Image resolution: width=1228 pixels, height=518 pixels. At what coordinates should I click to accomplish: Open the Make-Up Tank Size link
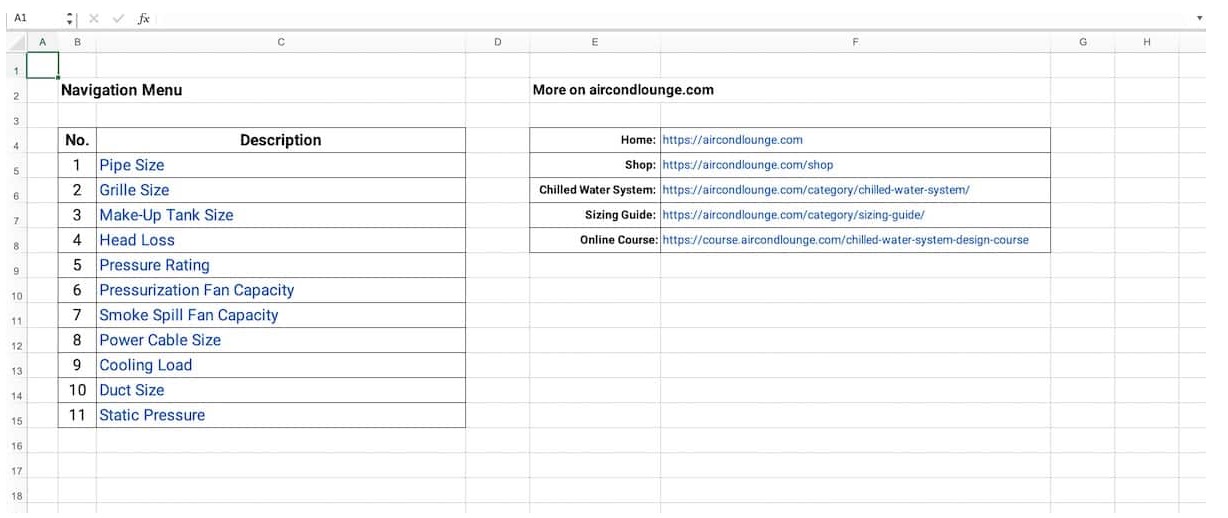coord(166,215)
